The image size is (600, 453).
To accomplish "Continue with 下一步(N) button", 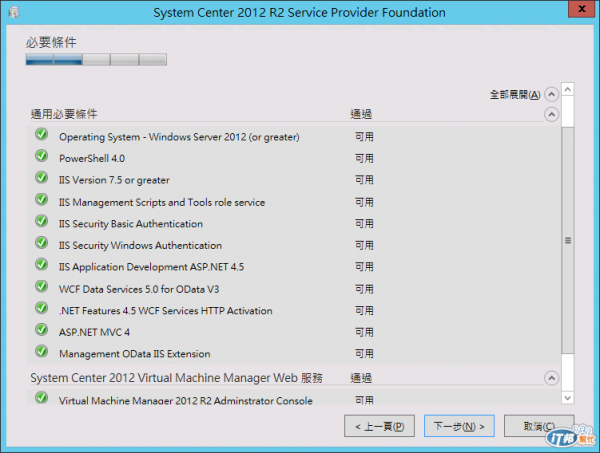I will [x=459, y=426].
